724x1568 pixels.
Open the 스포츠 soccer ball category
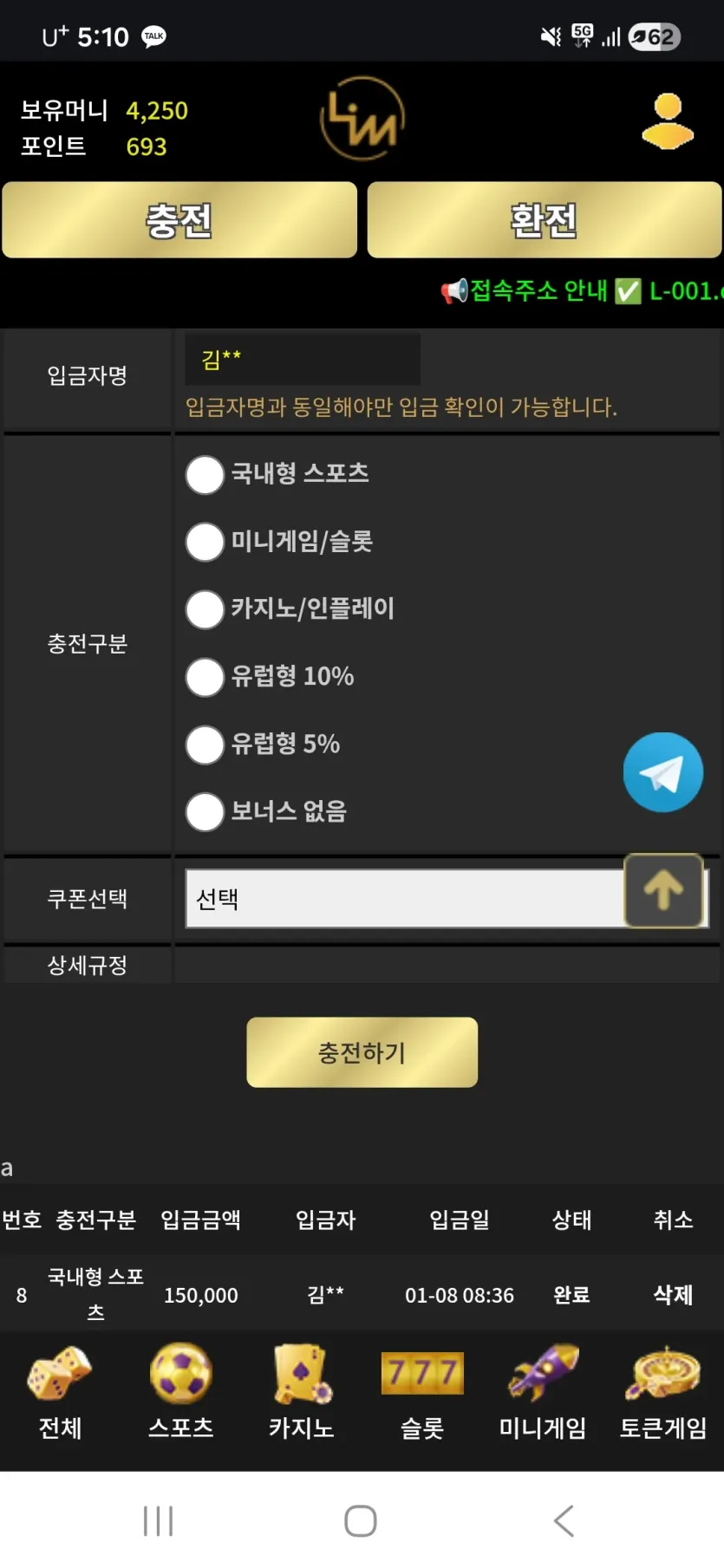tap(180, 1392)
